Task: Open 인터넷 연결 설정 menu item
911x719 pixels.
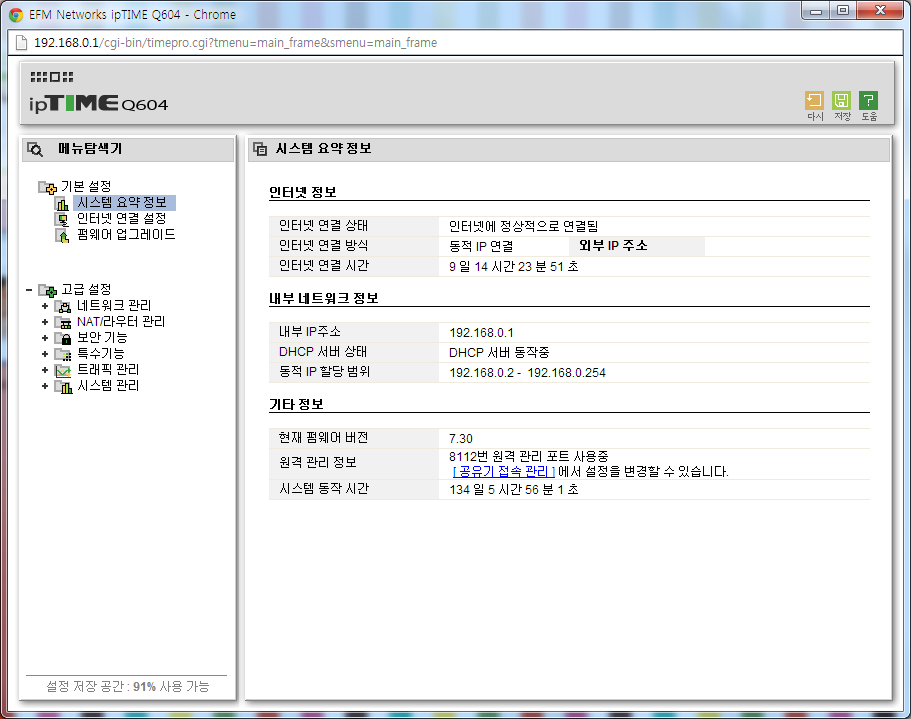Action: [x=122, y=219]
